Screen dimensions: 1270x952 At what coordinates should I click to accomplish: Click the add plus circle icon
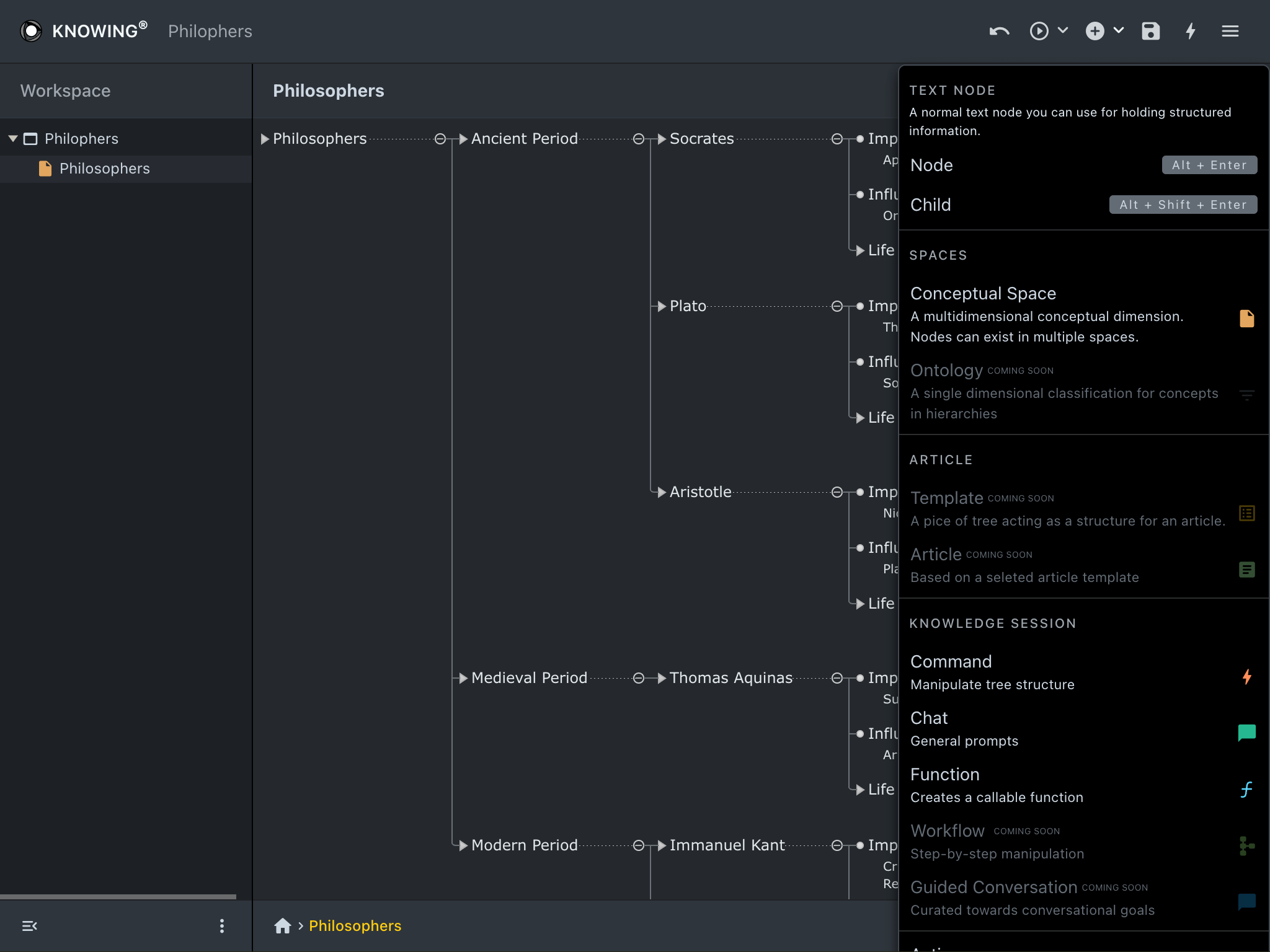pyautogui.click(x=1095, y=31)
